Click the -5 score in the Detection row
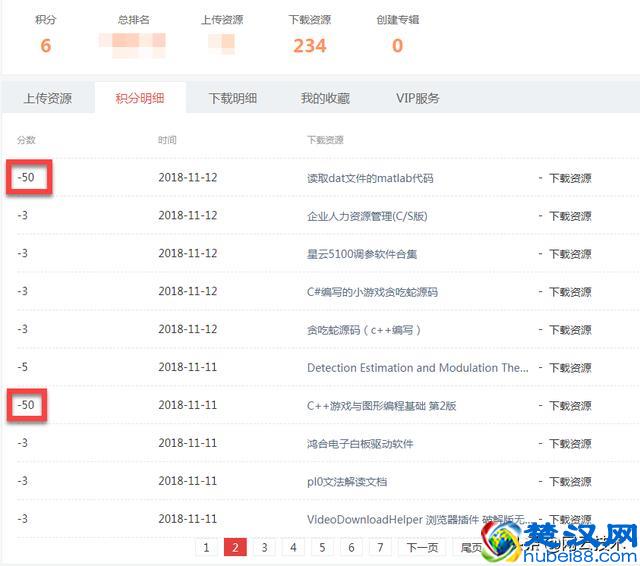The image size is (640, 566). pos(22,367)
